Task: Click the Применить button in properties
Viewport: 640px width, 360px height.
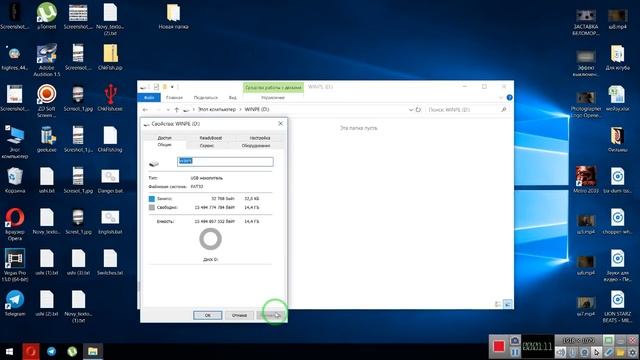Action: pyautogui.click(x=270, y=315)
